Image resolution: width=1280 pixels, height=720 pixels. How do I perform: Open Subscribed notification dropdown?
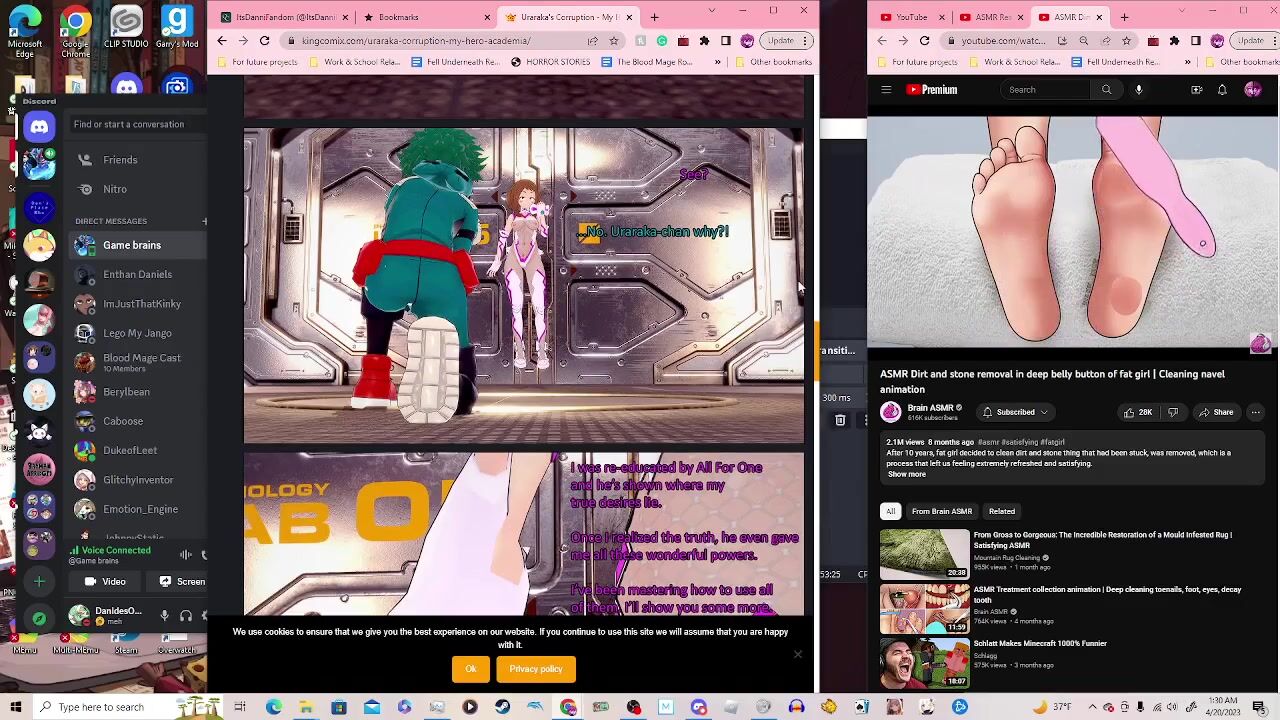click(x=1015, y=412)
